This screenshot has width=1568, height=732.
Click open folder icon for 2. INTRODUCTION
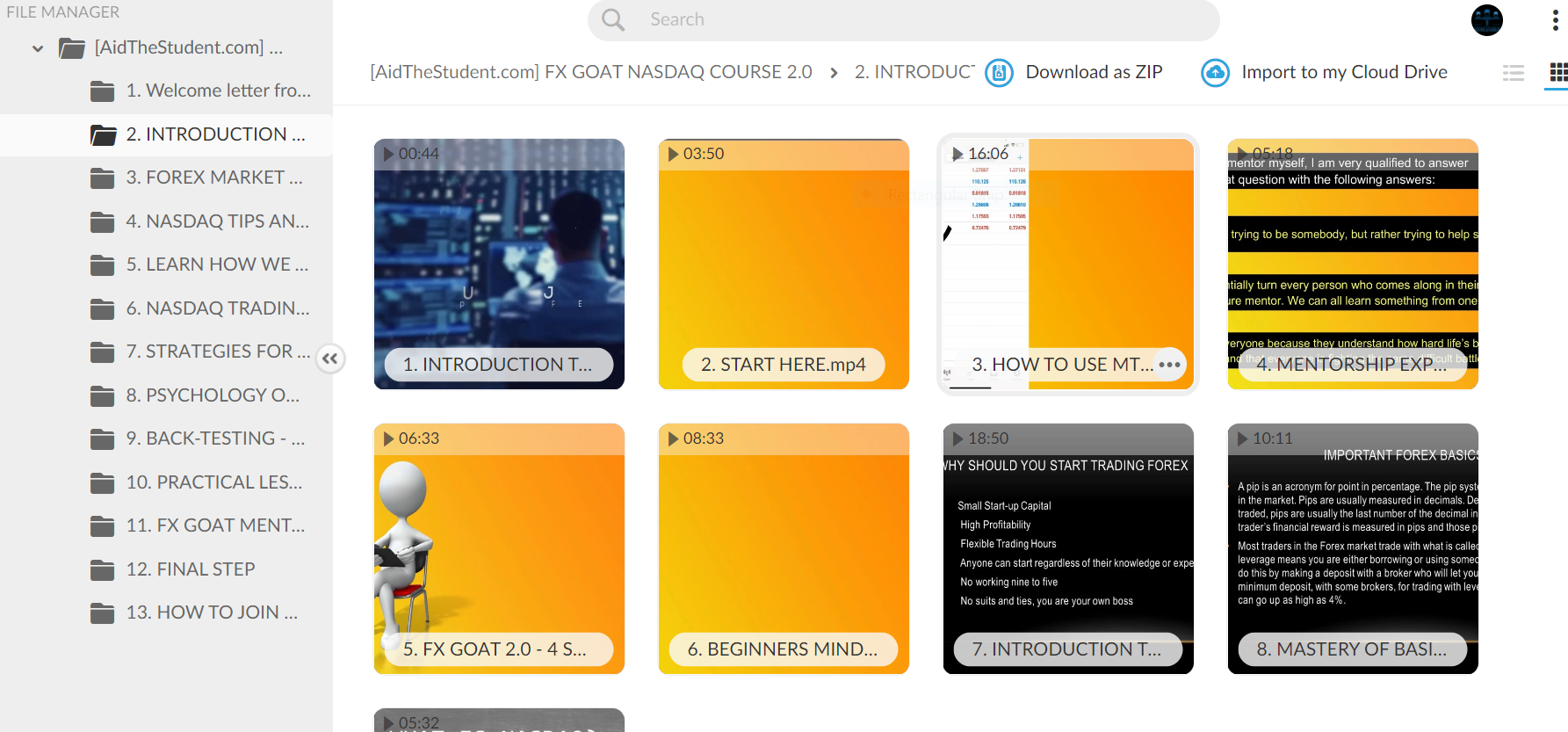[103, 134]
